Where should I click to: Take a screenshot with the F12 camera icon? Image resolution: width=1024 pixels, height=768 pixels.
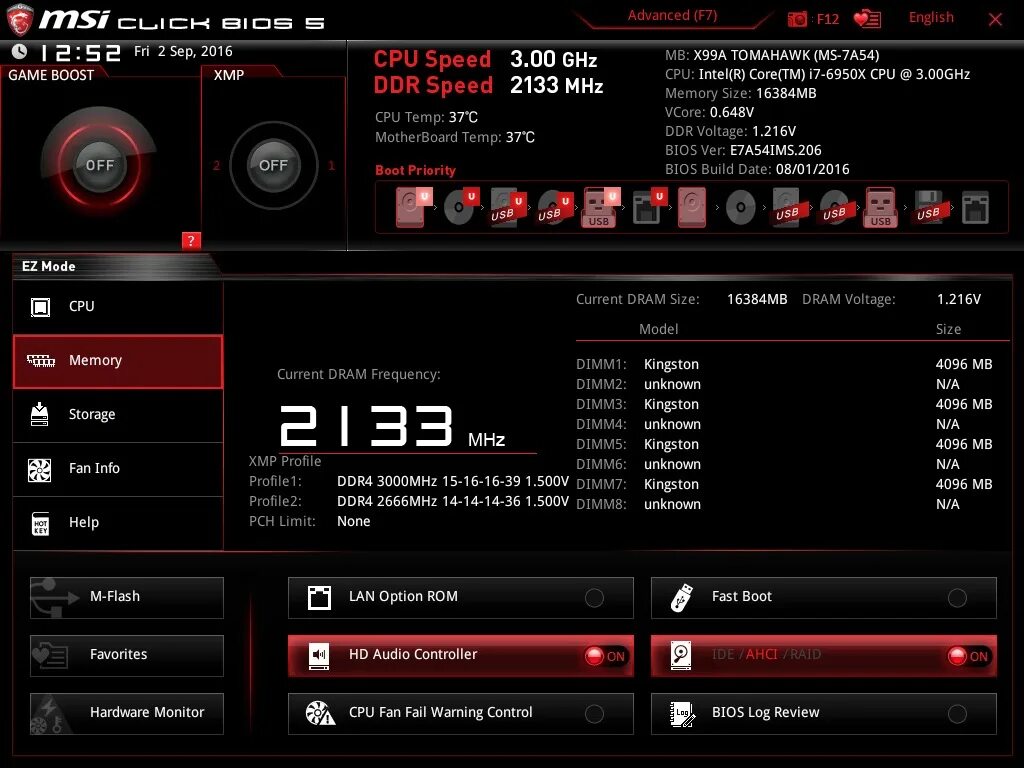click(797, 19)
